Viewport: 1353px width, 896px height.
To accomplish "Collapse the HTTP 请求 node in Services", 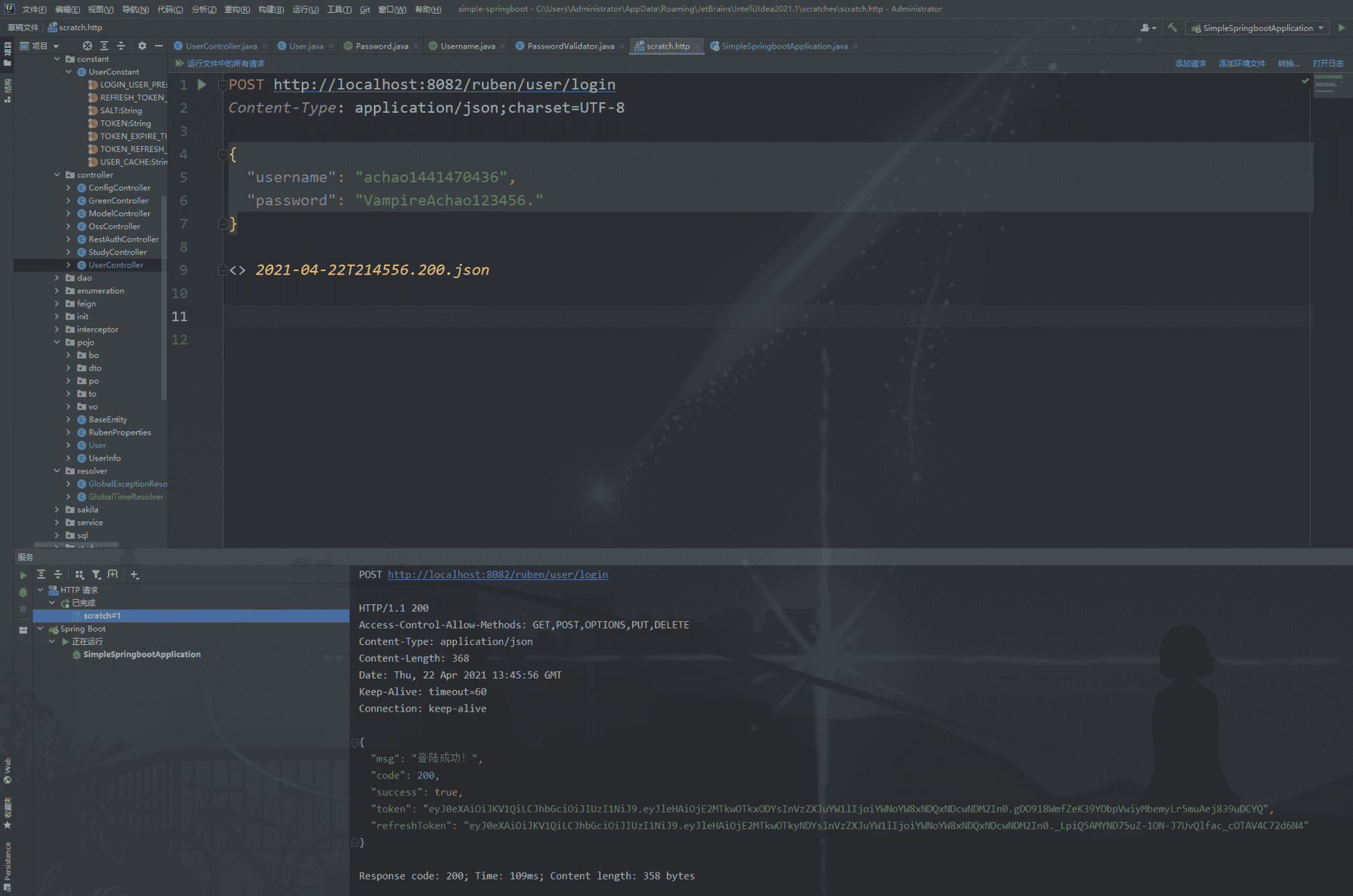I will pos(41,590).
